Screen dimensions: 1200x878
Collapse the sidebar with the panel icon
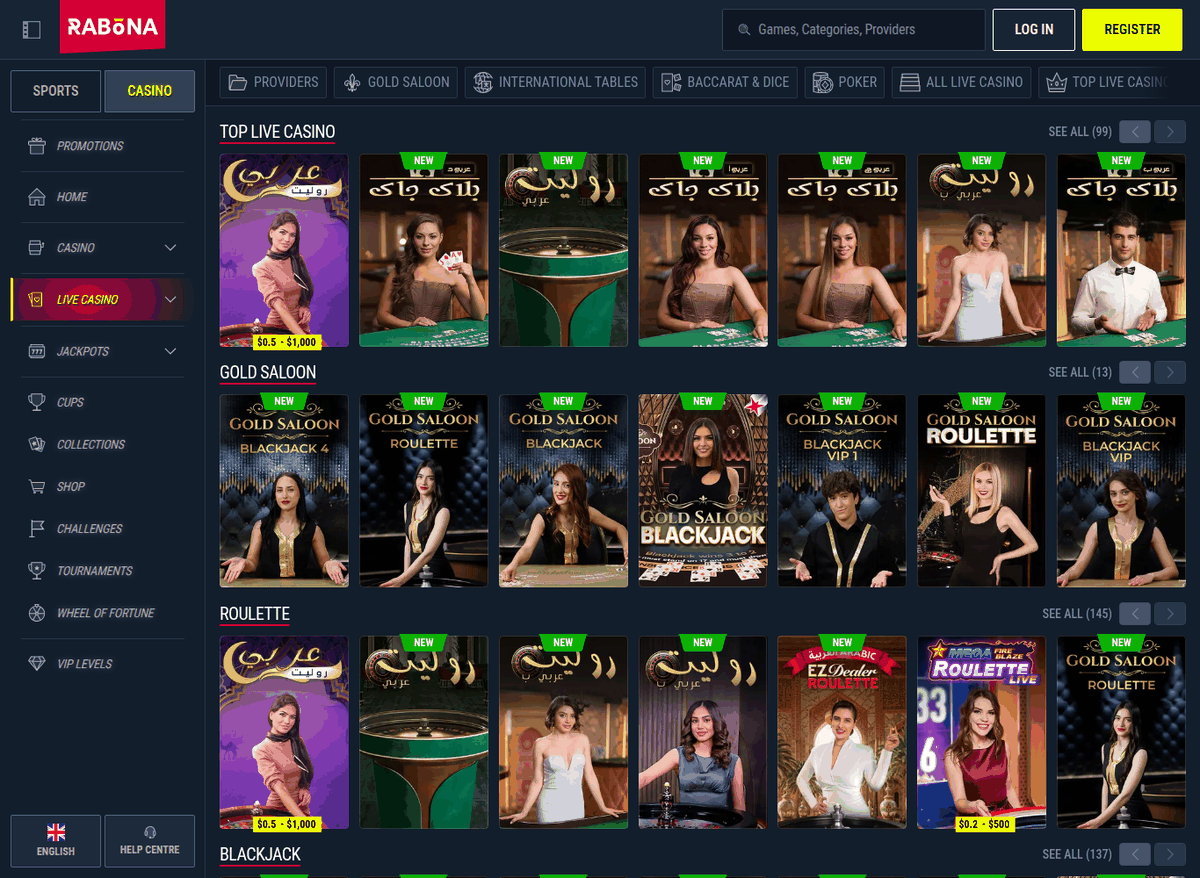pos(31,30)
